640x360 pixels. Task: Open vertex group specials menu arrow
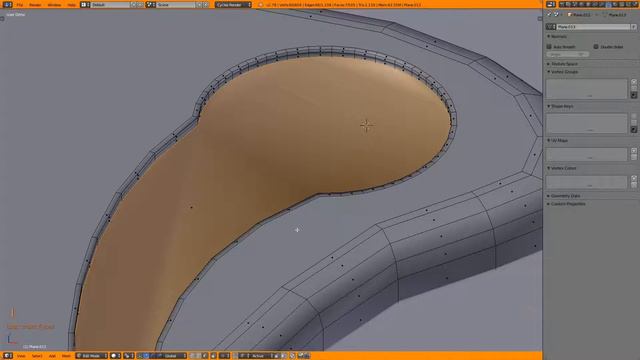pos(634,95)
